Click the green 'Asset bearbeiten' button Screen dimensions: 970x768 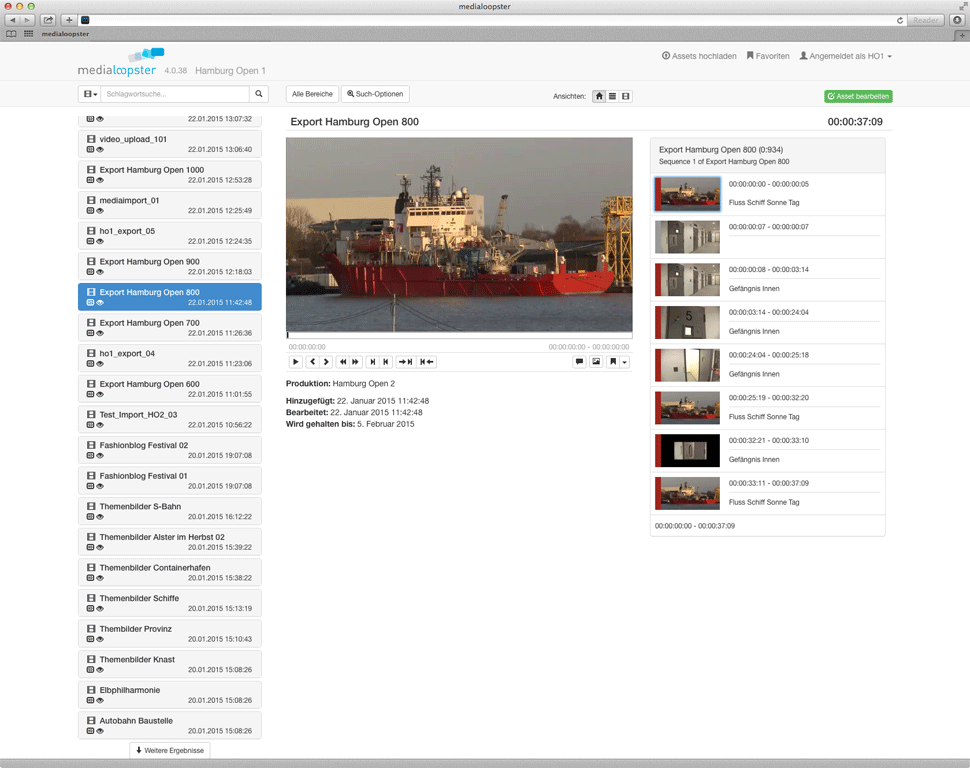pyautogui.click(x=858, y=97)
